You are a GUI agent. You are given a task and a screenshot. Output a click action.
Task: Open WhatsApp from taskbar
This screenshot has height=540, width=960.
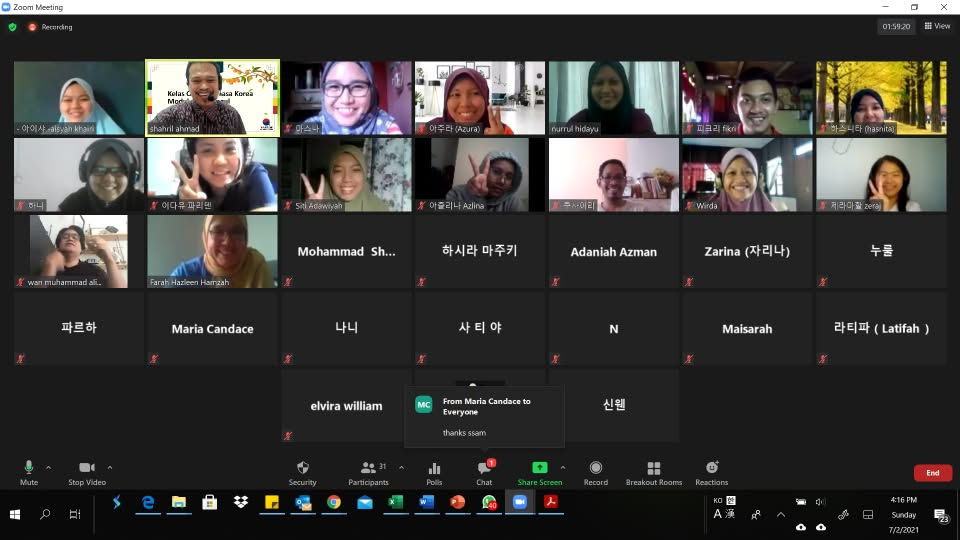coord(489,503)
